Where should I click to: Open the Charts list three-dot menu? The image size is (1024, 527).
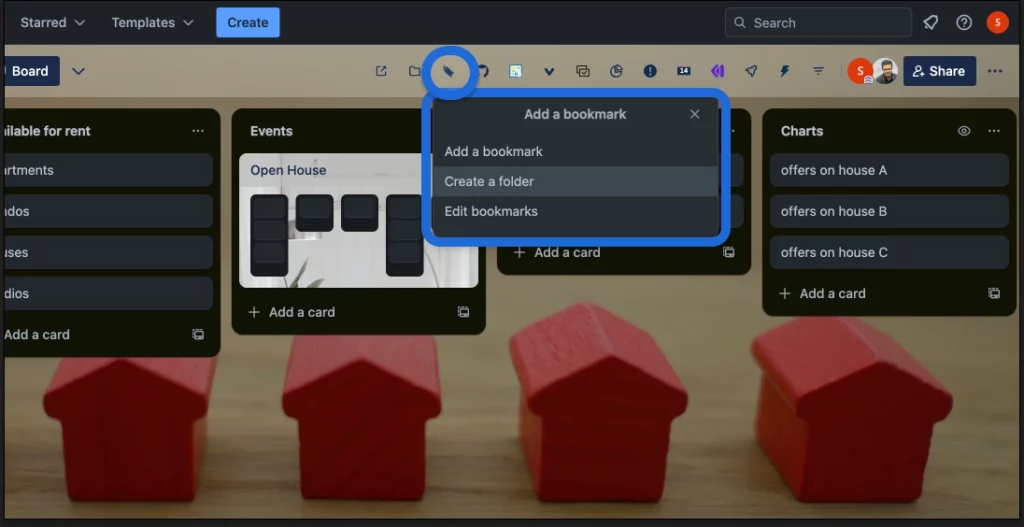tap(994, 131)
